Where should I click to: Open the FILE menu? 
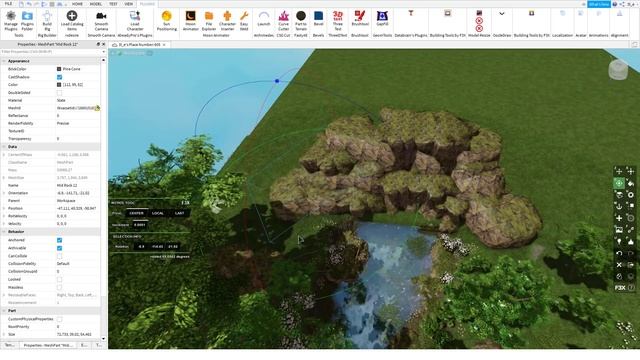click(8, 4)
